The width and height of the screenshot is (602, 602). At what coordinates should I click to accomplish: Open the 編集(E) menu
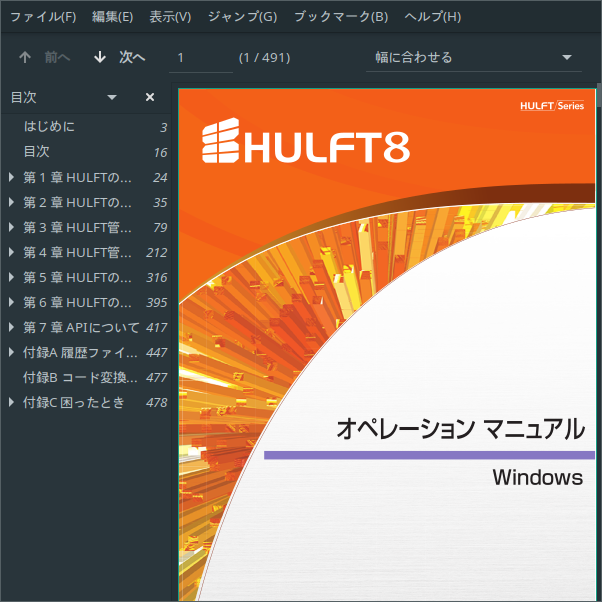(x=112, y=17)
